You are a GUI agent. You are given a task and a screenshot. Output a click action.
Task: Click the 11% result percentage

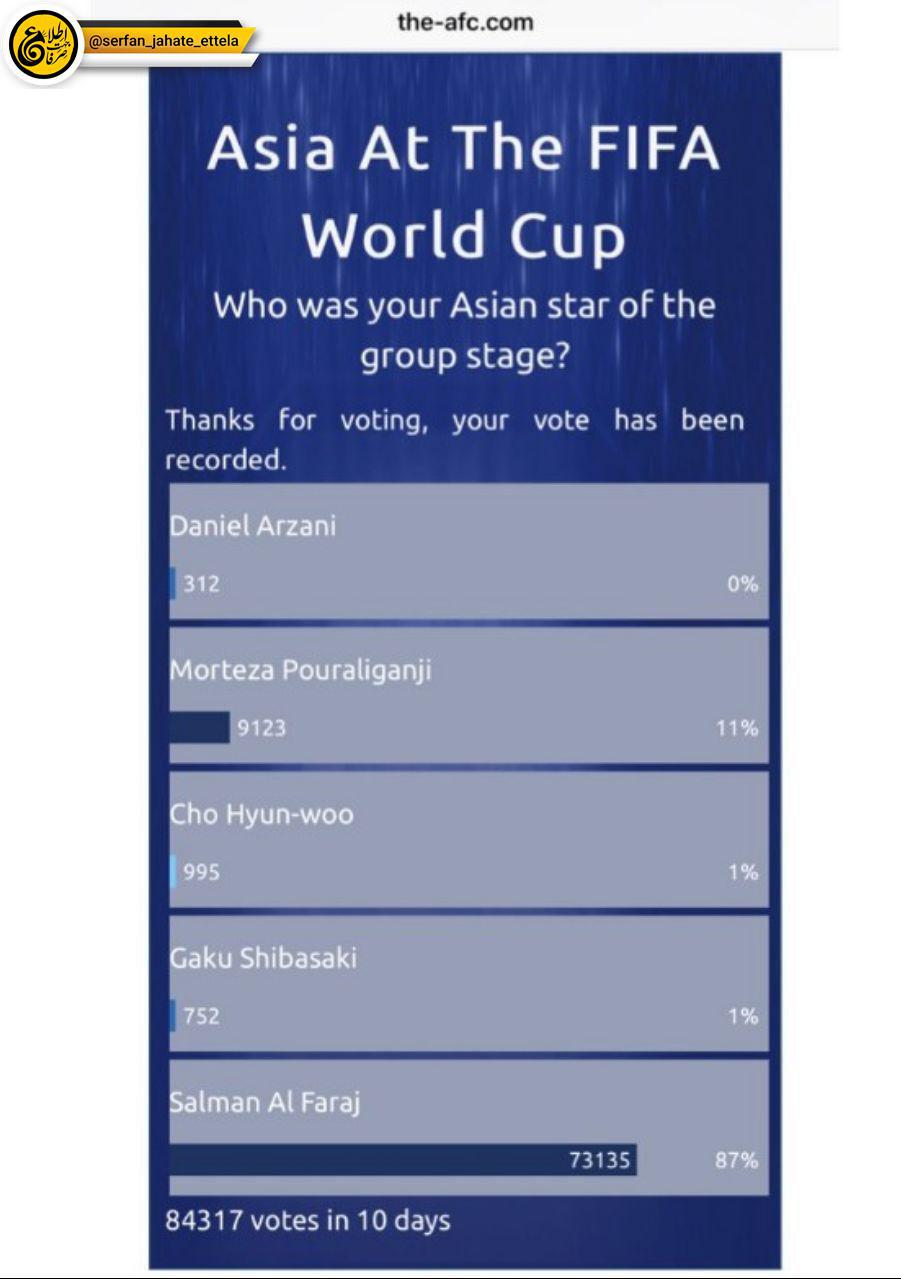[x=736, y=728]
